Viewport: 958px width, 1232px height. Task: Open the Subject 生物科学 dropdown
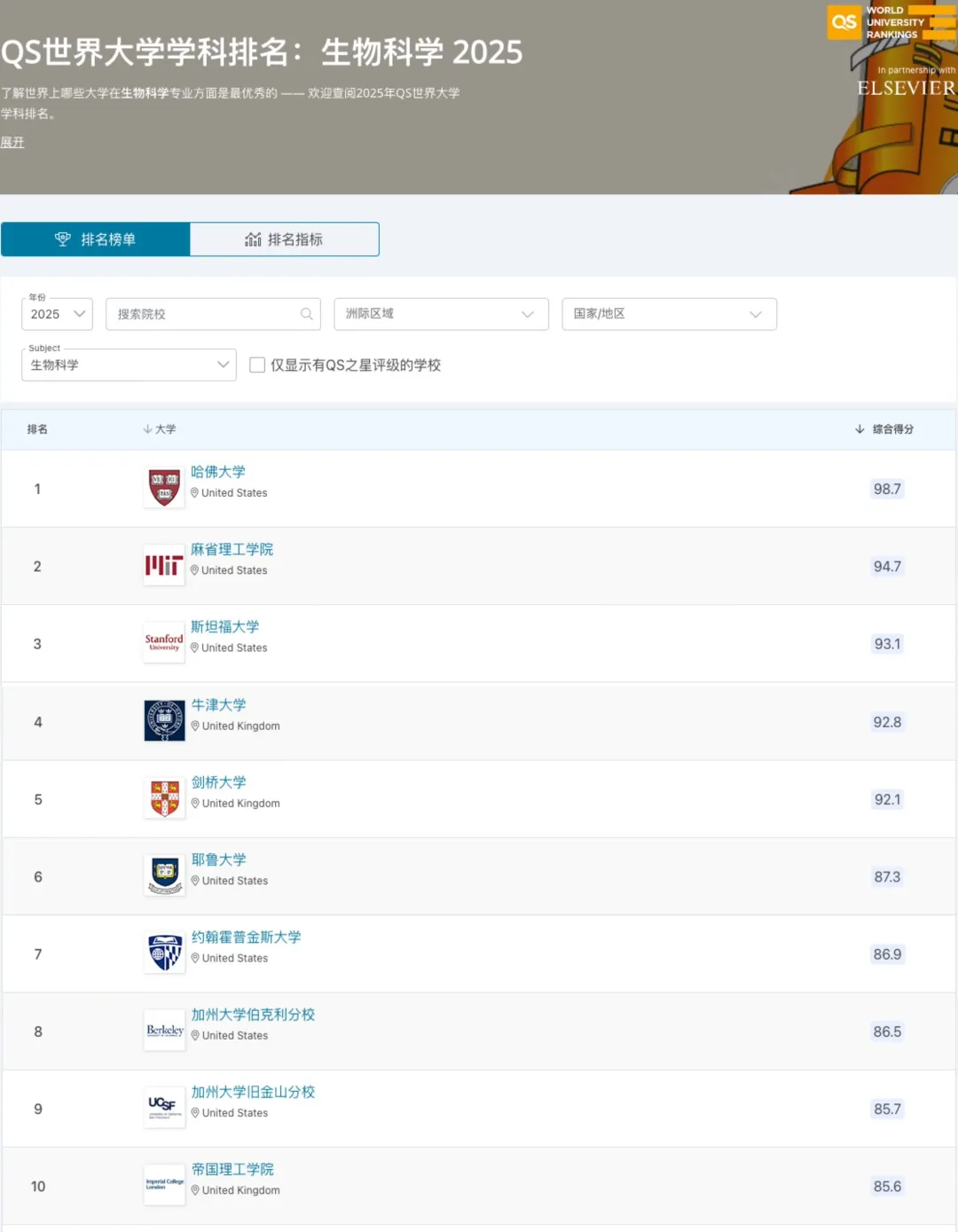[129, 365]
